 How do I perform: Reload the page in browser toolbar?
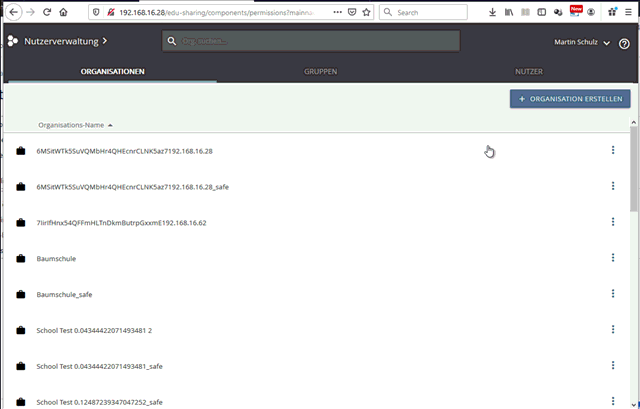(45, 12)
